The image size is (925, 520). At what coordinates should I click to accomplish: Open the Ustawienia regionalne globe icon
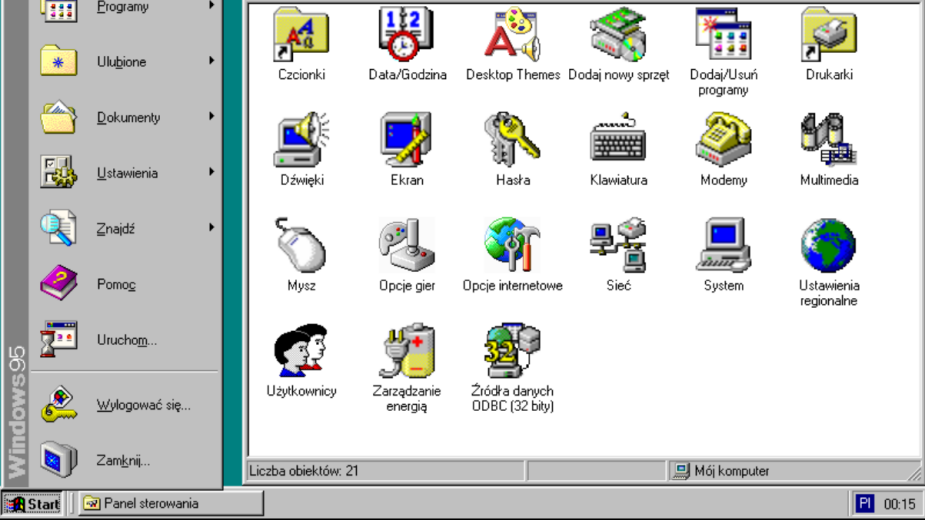pos(829,246)
